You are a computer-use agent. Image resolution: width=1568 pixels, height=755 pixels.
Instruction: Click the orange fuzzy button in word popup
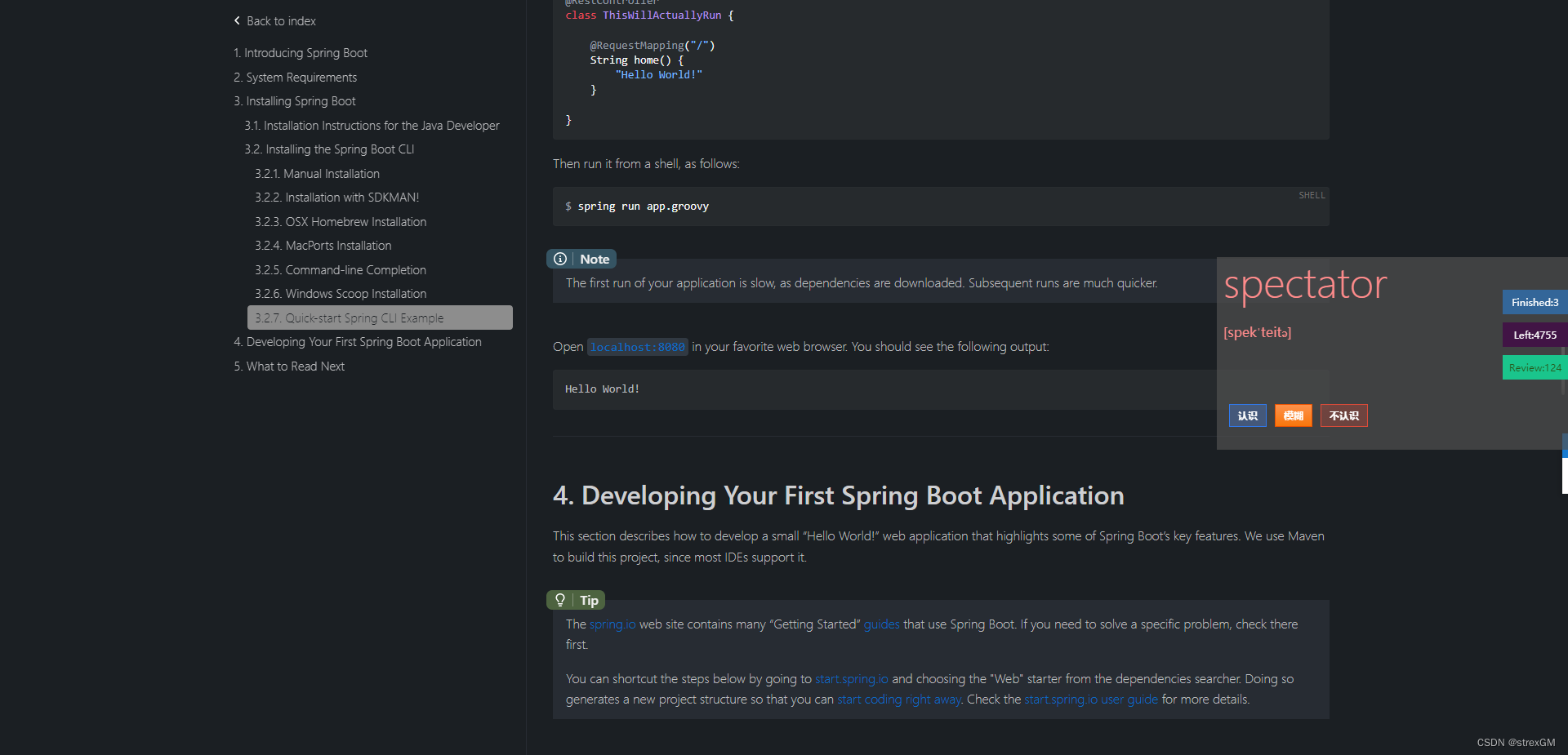point(1293,415)
